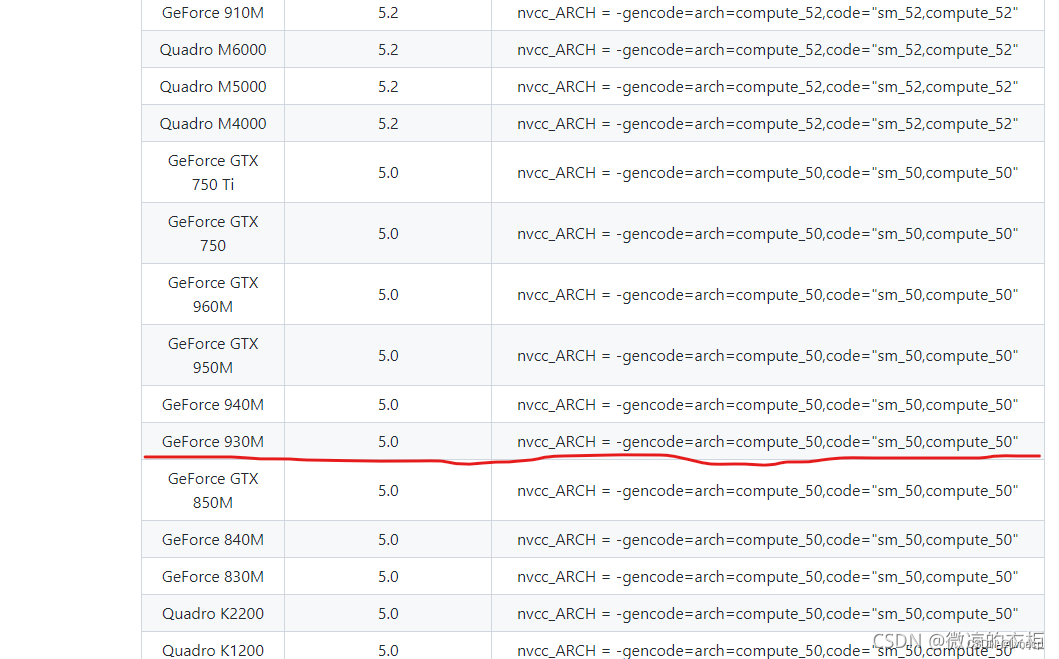Viewport: 1059px width, 659px height.
Task: Click nvcc_ARCH string in GeForce 930M row
Action: [767, 443]
